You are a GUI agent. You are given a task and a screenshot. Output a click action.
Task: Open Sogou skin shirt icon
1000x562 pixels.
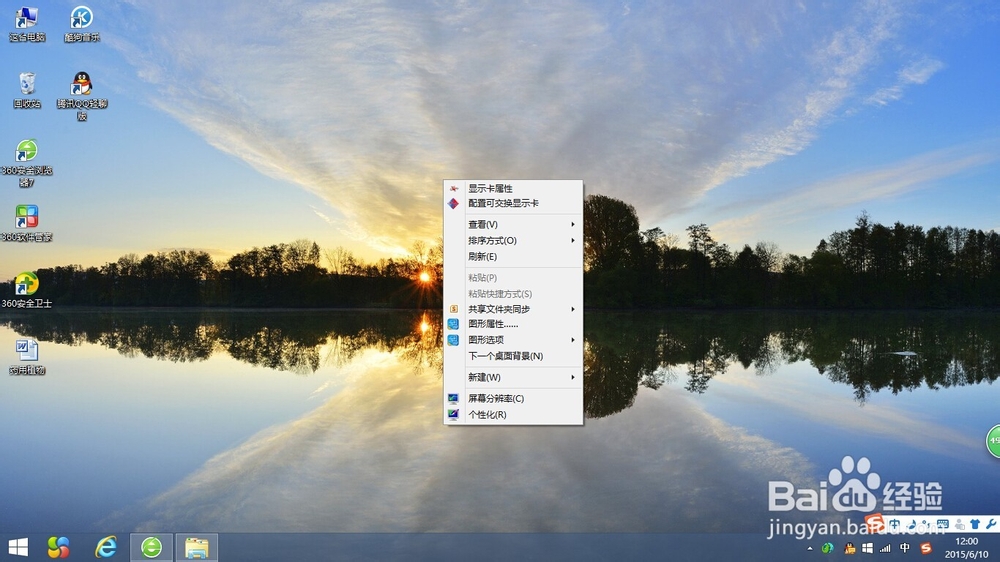(975, 524)
